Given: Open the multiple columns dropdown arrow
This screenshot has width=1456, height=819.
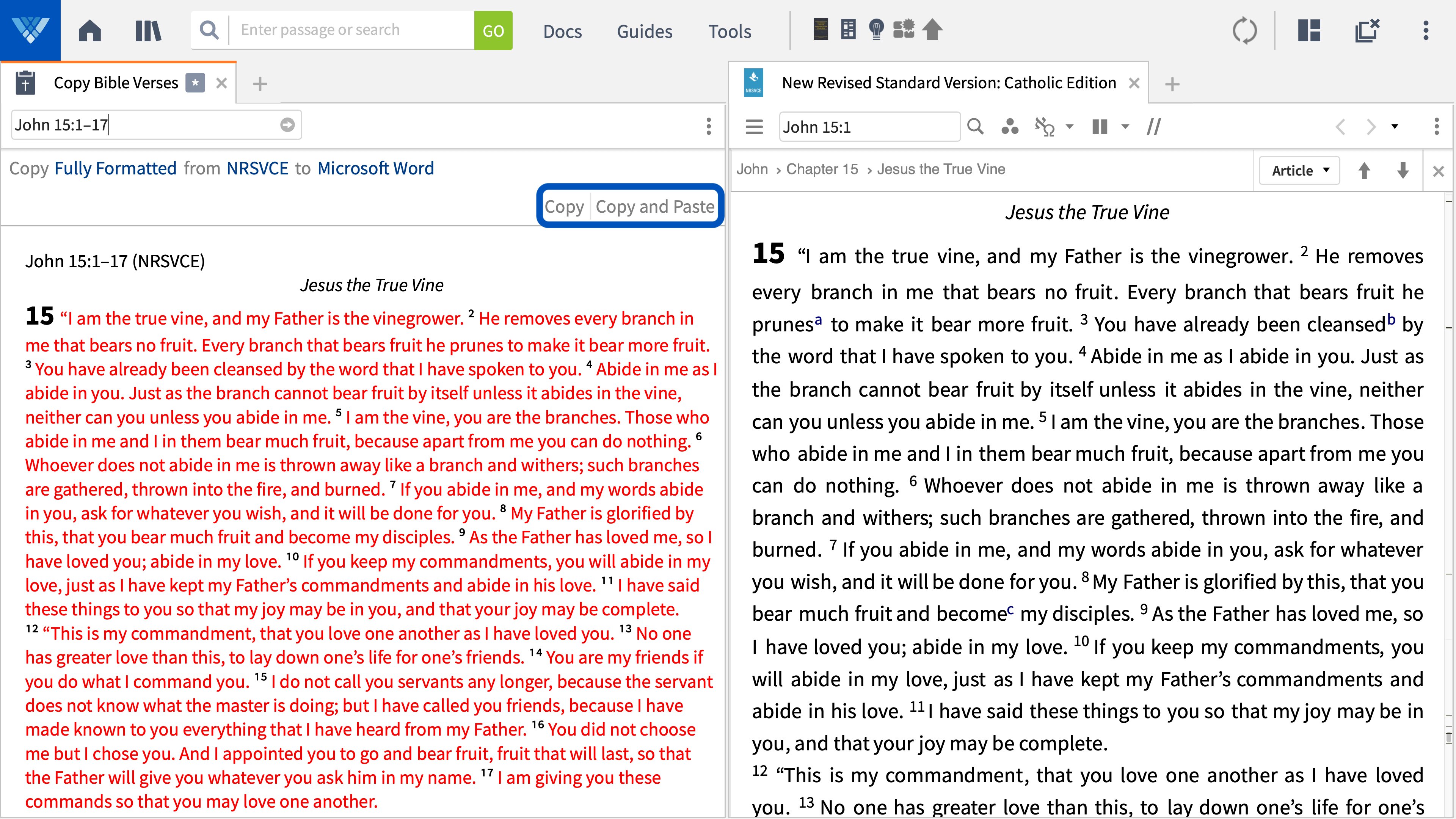Looking at the screenshot, I should coord(1125,127).
